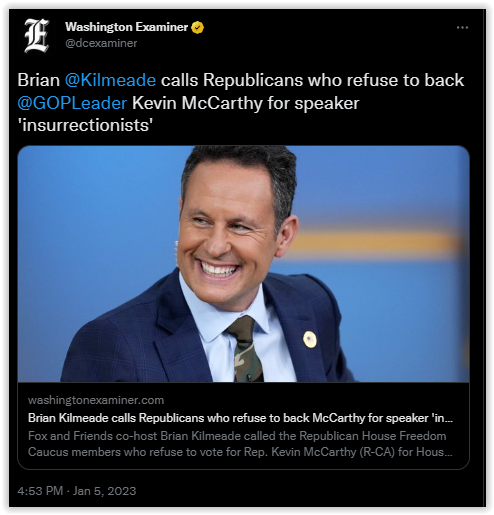The width and height of the screenshot is (494, 515).
Task: Open the 'Brian Kilmeade calls Republicans' card headline
Action: point(240,418)
